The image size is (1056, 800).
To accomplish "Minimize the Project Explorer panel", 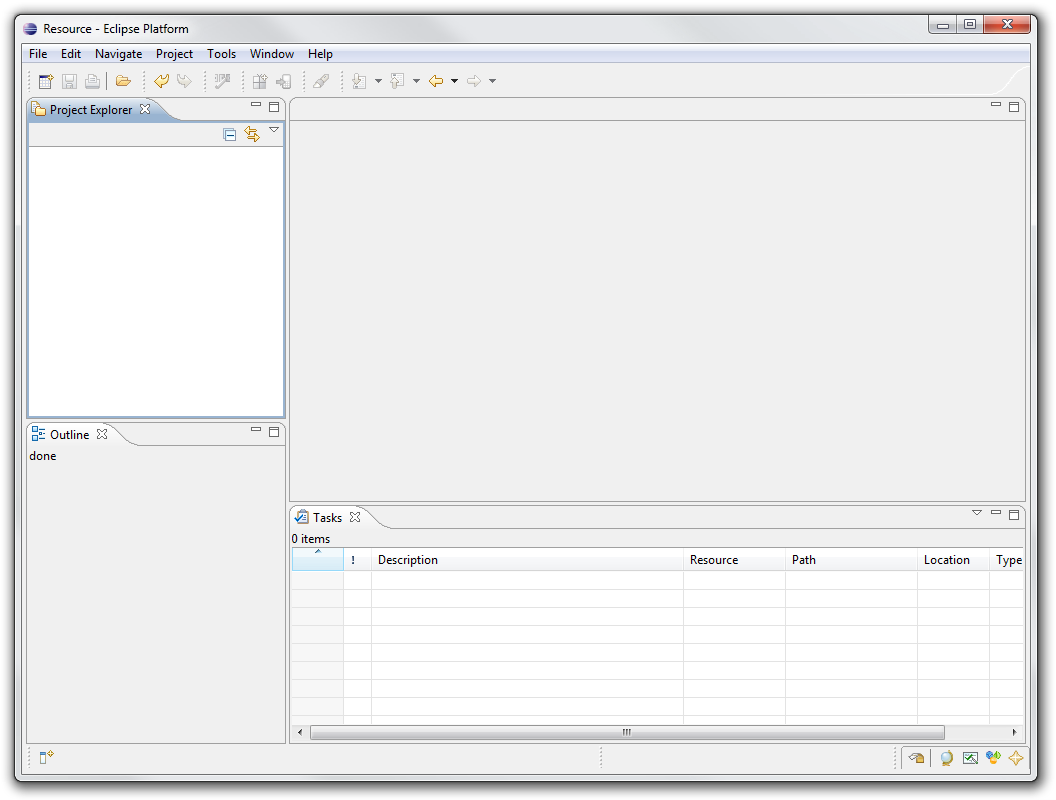I will click(256, 105).
